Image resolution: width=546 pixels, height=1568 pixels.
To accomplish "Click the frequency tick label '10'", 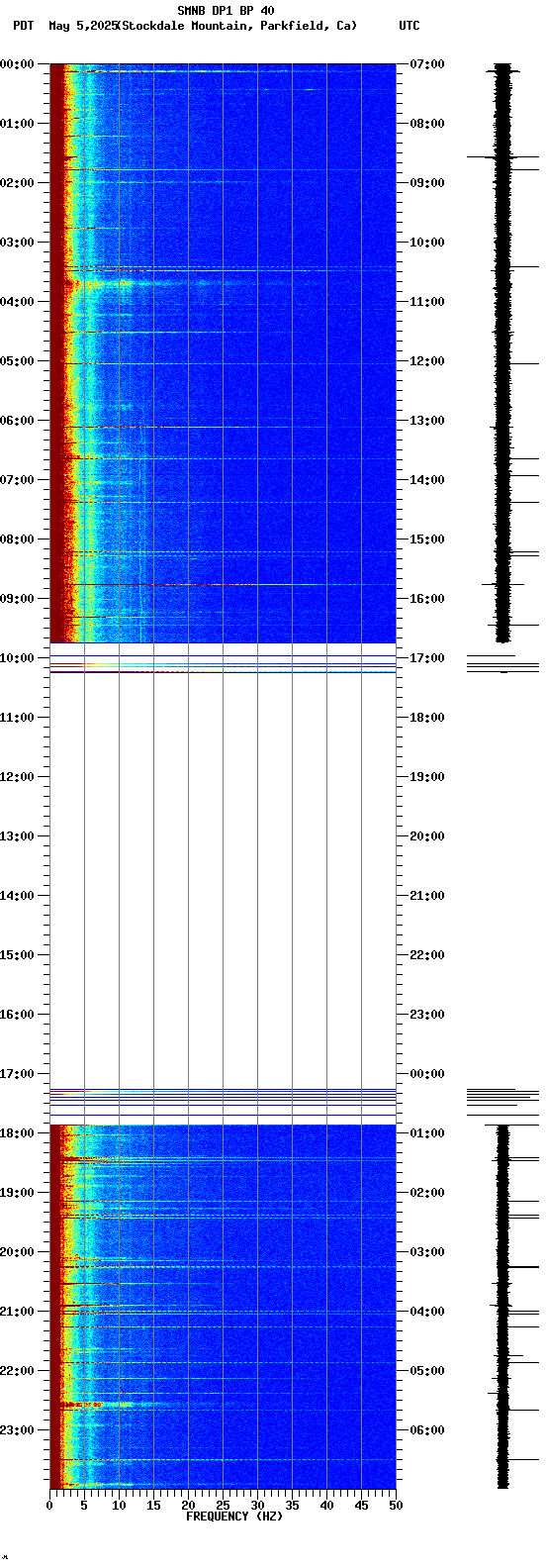I will pyautogui.click(x=119, y=1506).
